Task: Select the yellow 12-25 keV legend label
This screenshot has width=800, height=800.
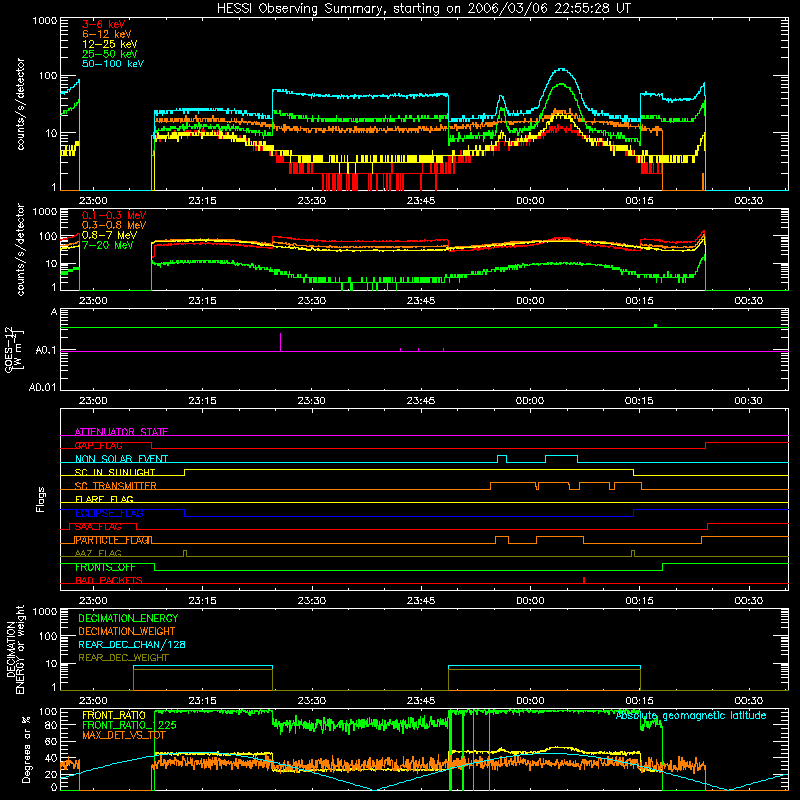Action: click(x=110, y=44)
